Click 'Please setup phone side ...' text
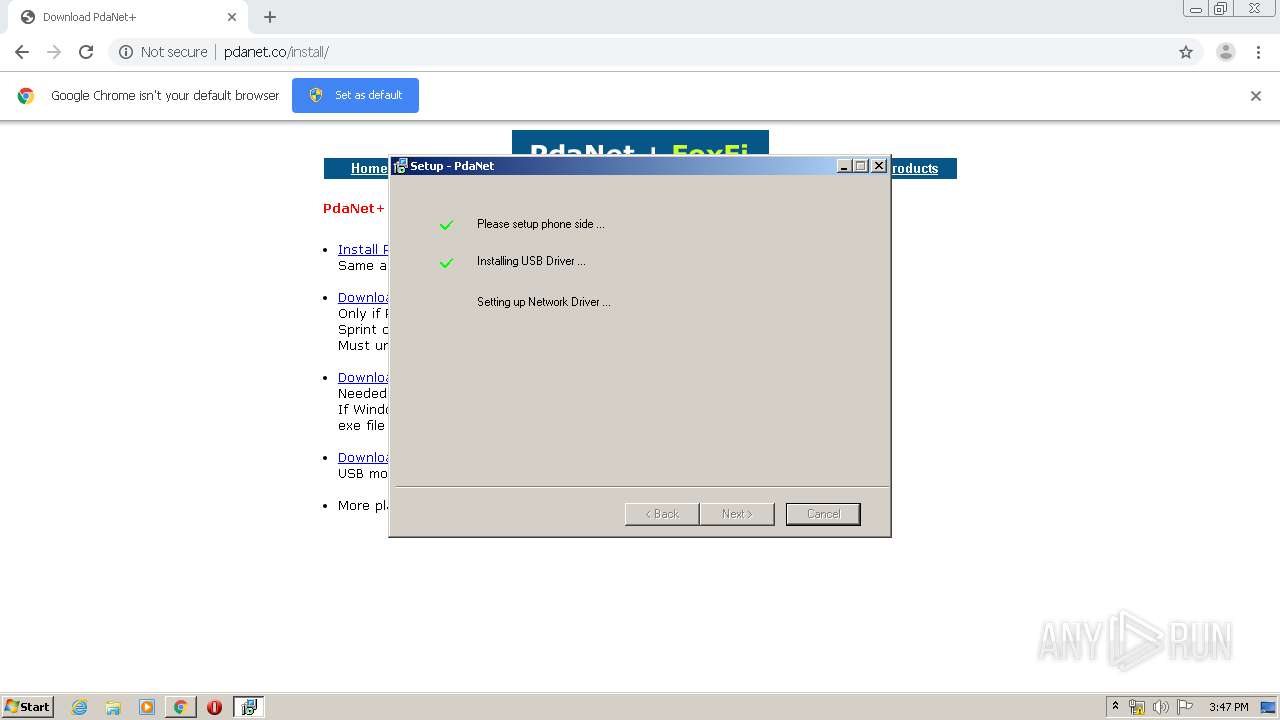1280x720 pixels. point(540,224)
